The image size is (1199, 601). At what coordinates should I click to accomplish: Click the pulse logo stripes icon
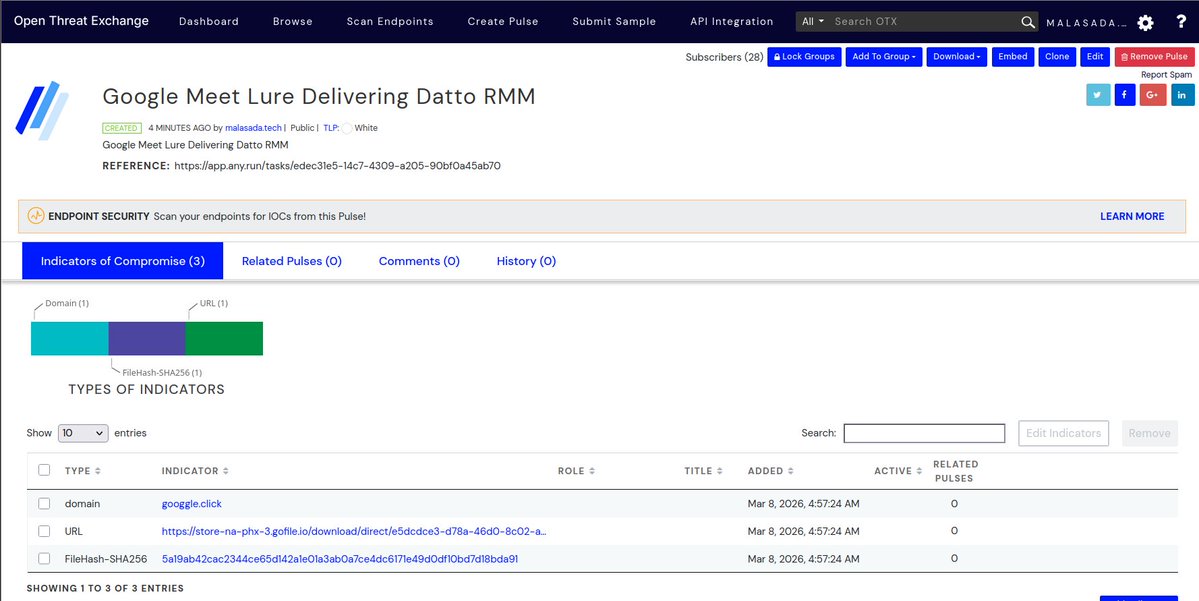pyautogui.click(x=42, y=110)
